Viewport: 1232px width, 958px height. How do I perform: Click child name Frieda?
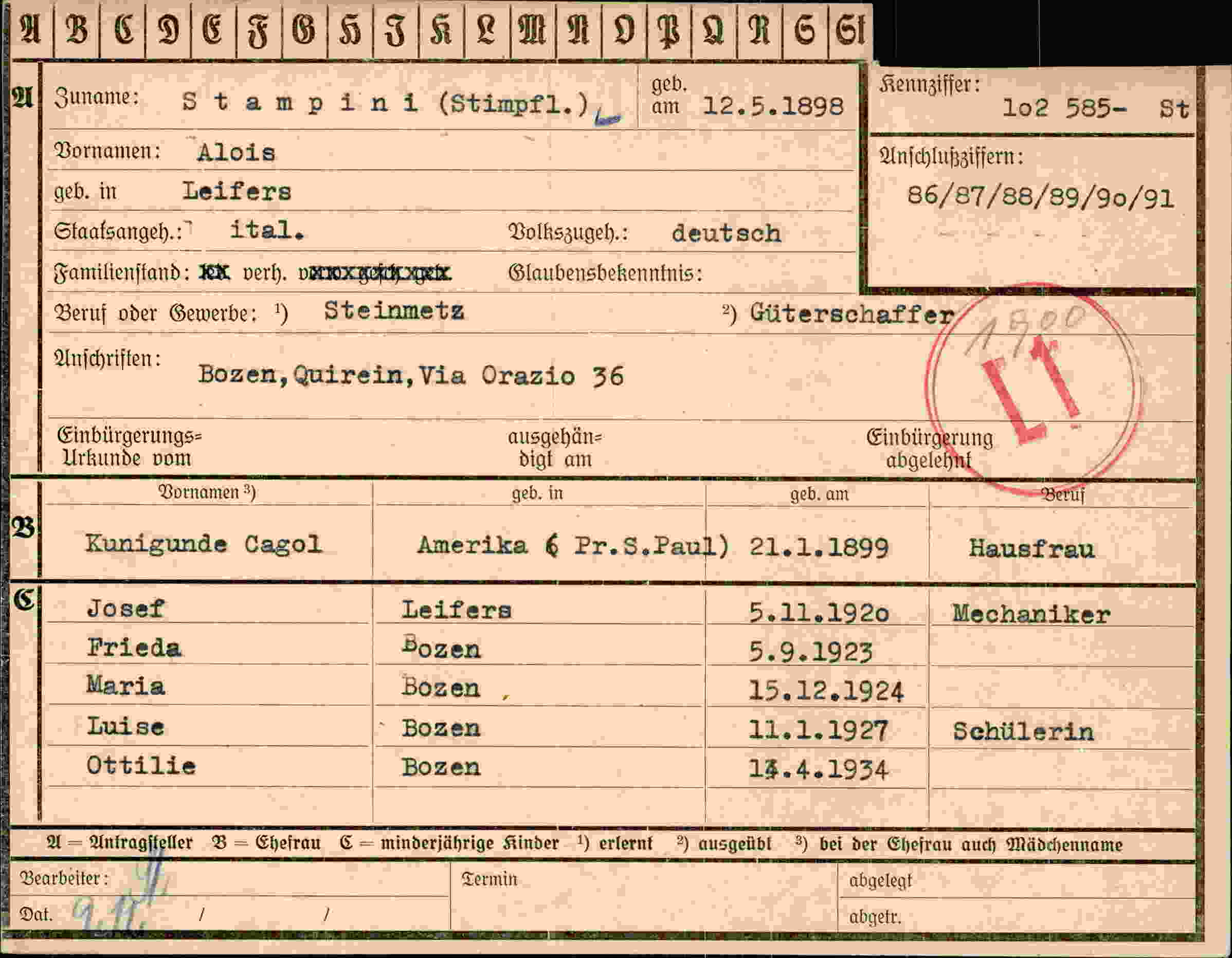coord(134,648)
